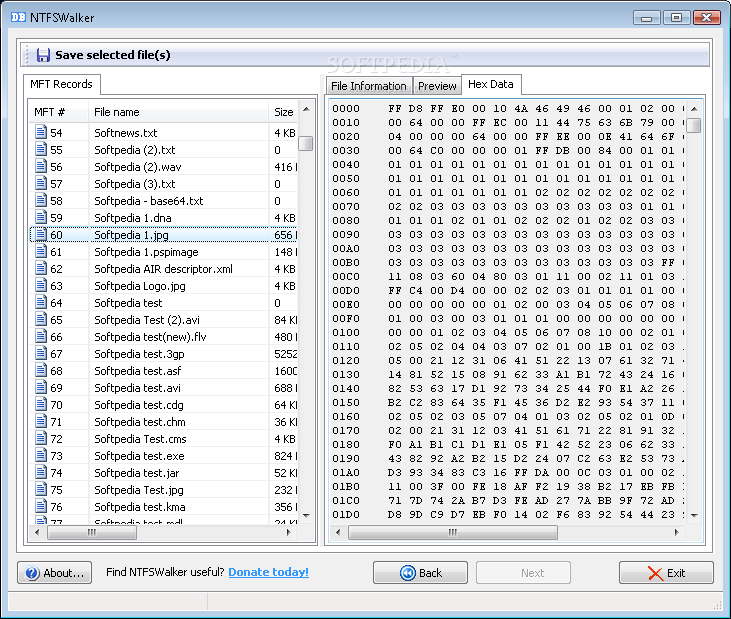Click the file icon of Softpedia test.3gp
Screen dimensions: 731x619
coord(41,353)
